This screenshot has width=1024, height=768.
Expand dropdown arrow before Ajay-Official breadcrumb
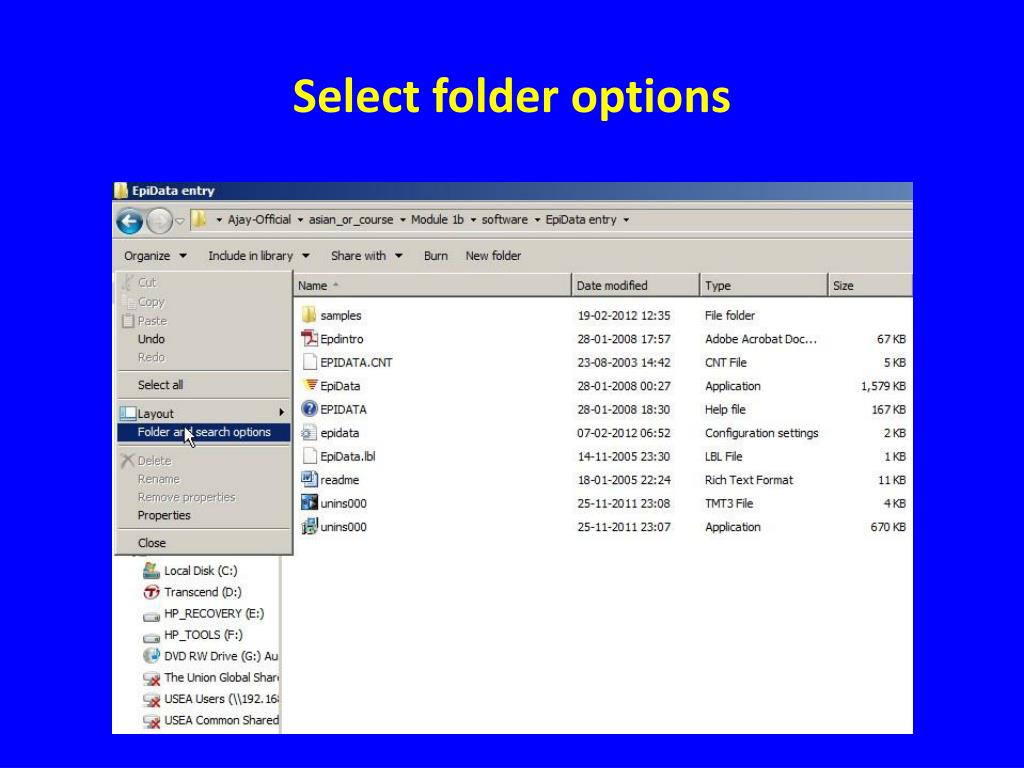point(219,220)
